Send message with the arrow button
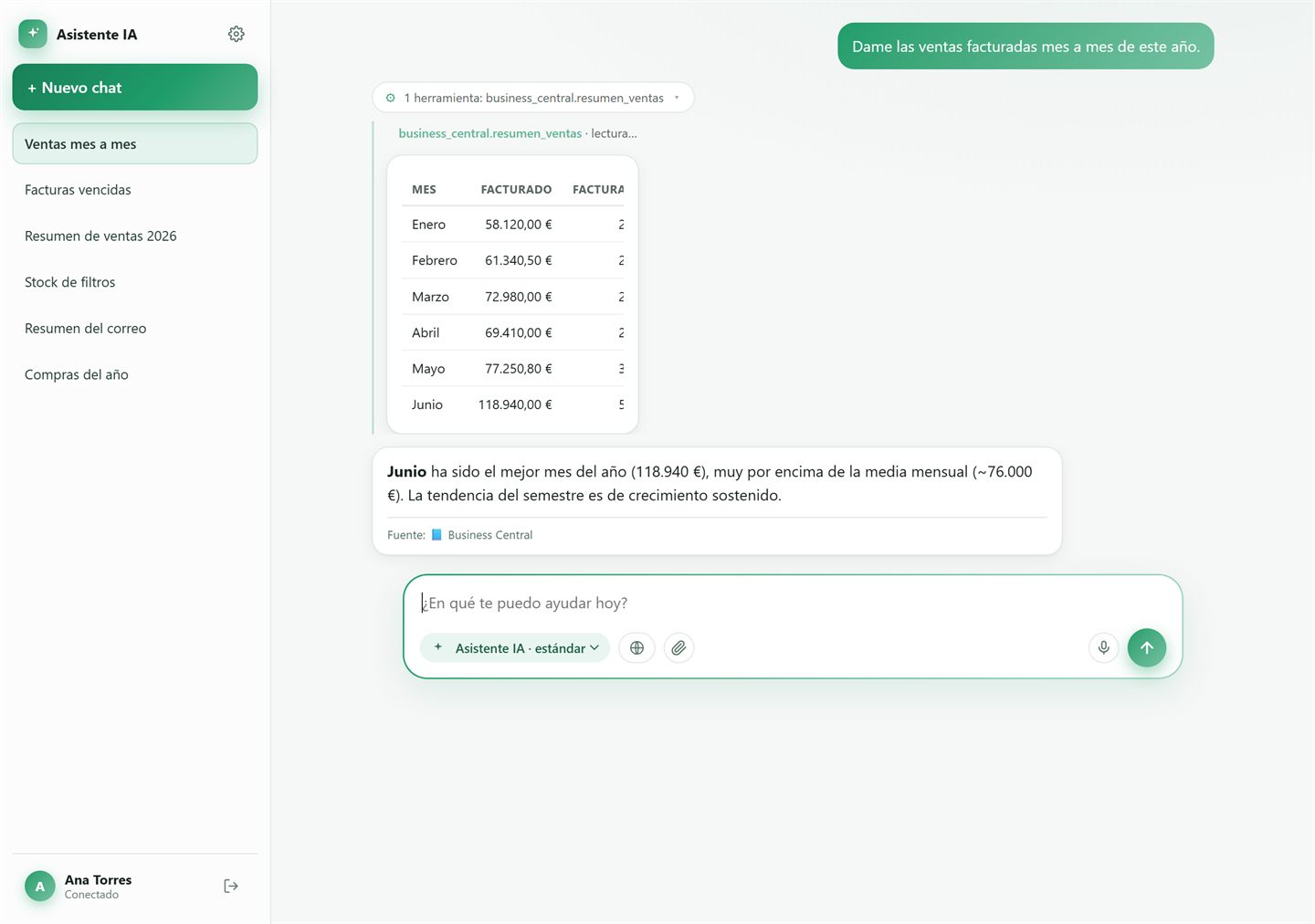Viewport: 1315px width, 924px height. tap(1147, 648)
